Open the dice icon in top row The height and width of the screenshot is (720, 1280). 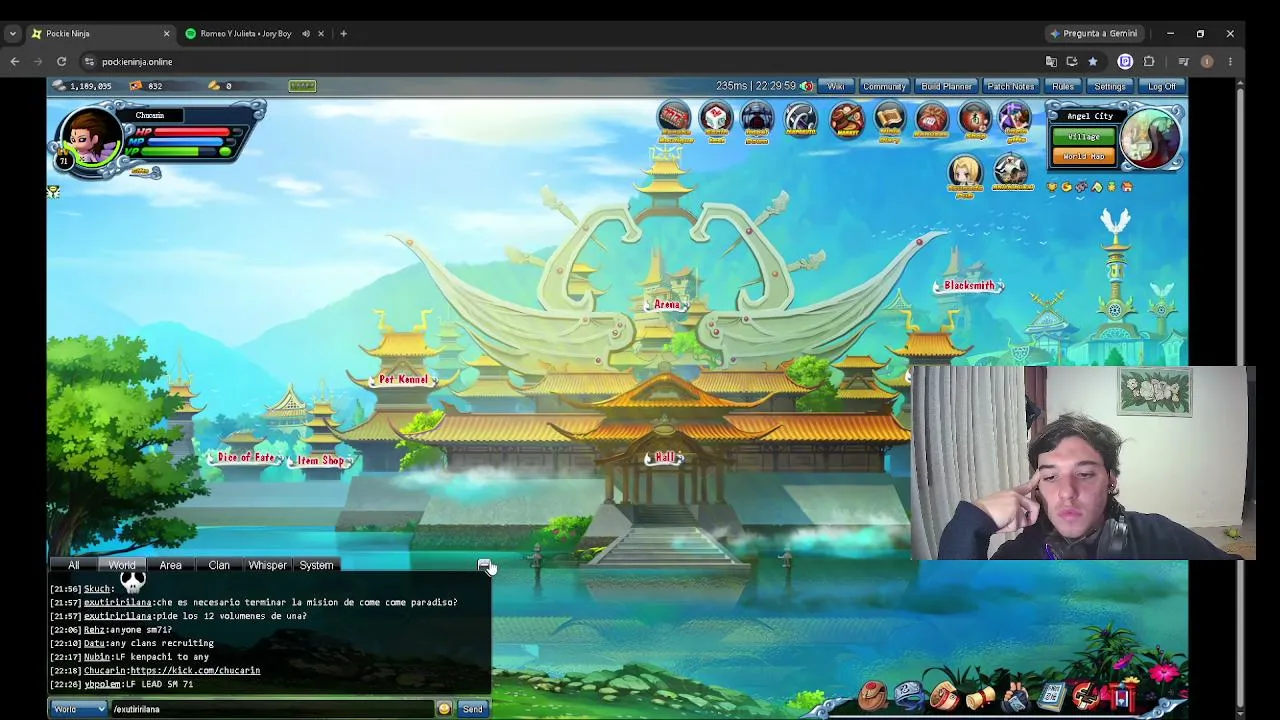coord(716,119)
